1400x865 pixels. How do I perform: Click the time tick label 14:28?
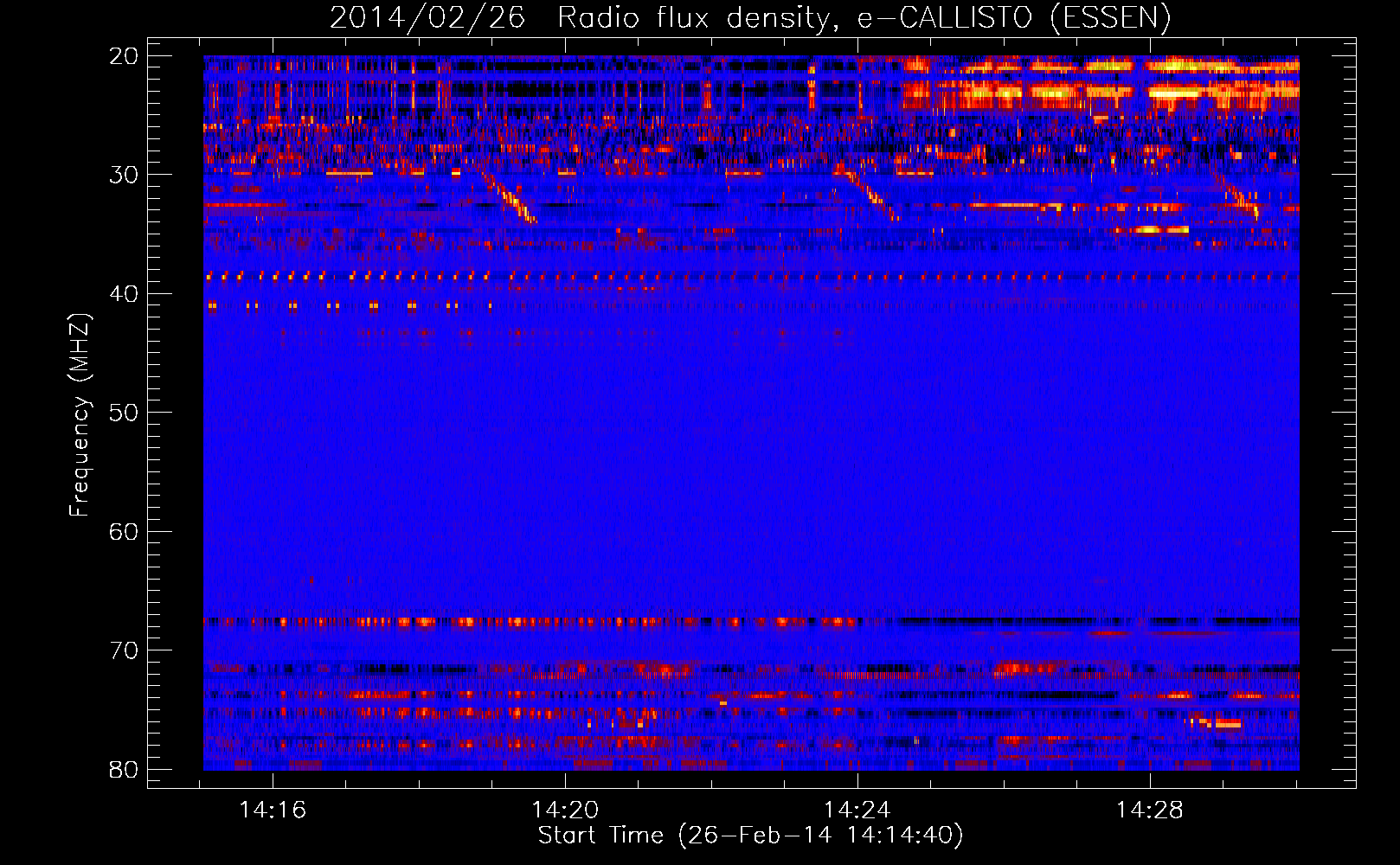(x=1150, y=810)
